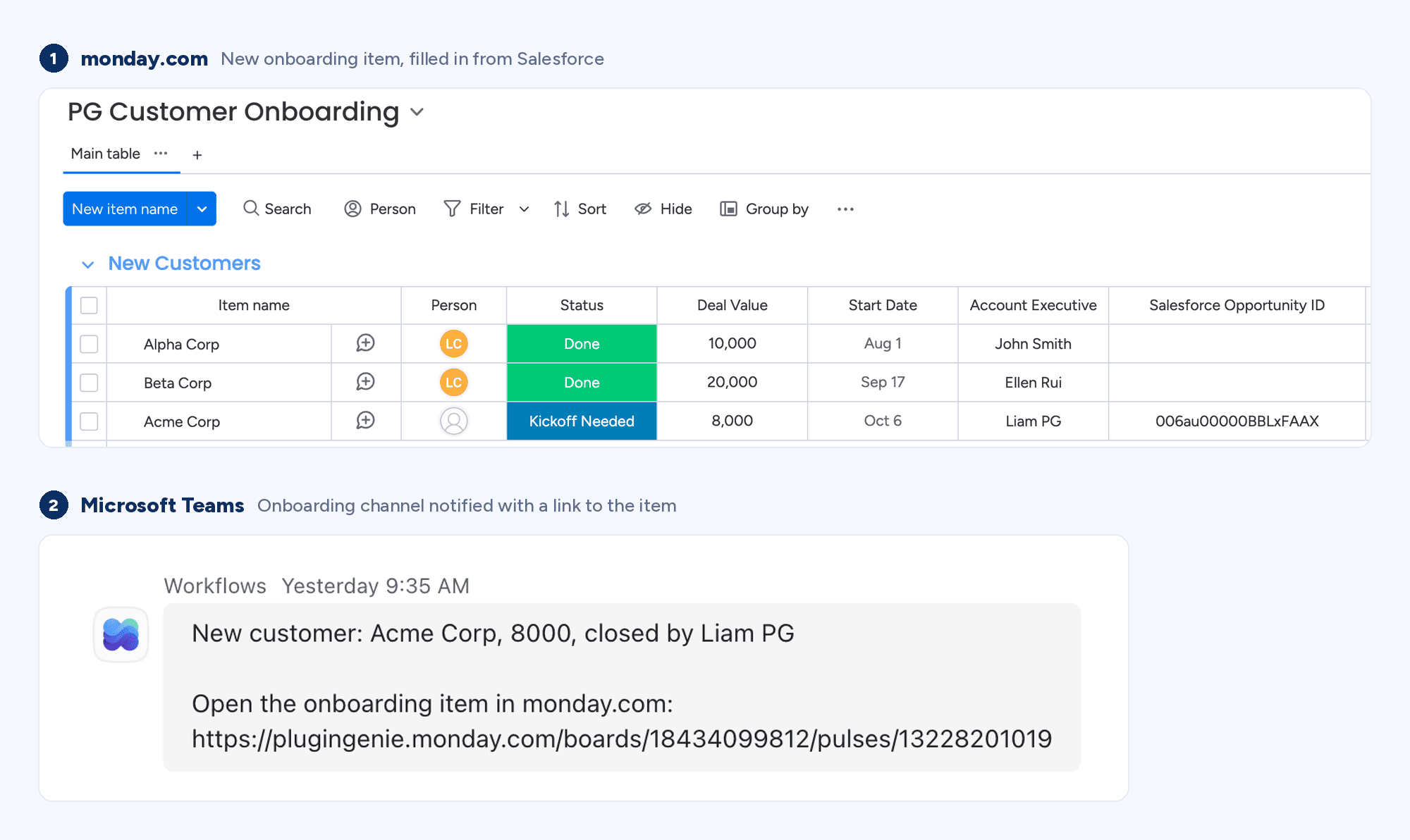This screenshot has height=840, width=1410.
Task: Open the Main table tab options menu
Action: pos(161,153)
